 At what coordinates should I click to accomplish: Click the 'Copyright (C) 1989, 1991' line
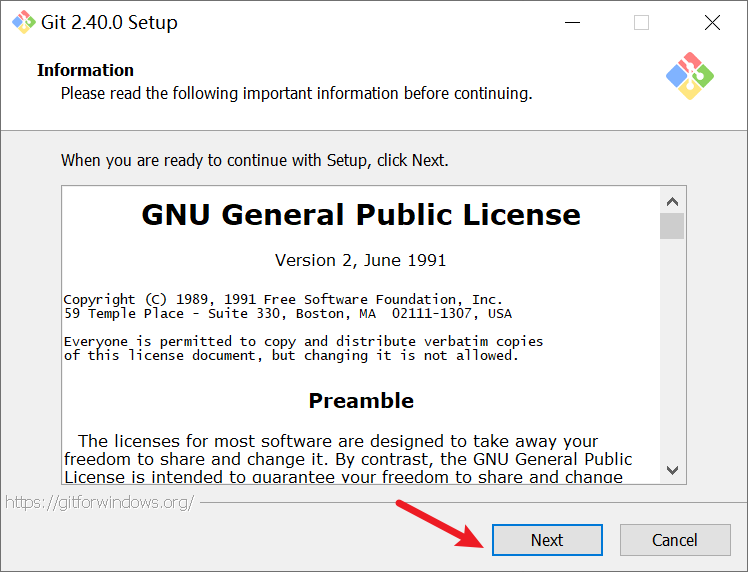coord(283,300)
